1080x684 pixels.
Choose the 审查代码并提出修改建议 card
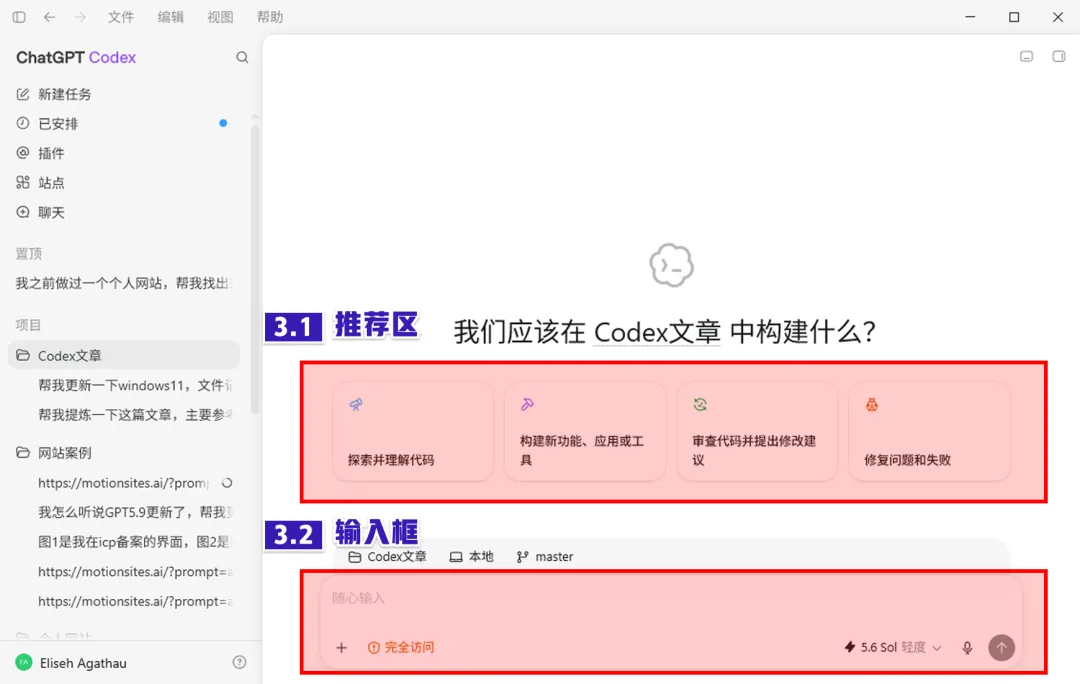(757, 431)
